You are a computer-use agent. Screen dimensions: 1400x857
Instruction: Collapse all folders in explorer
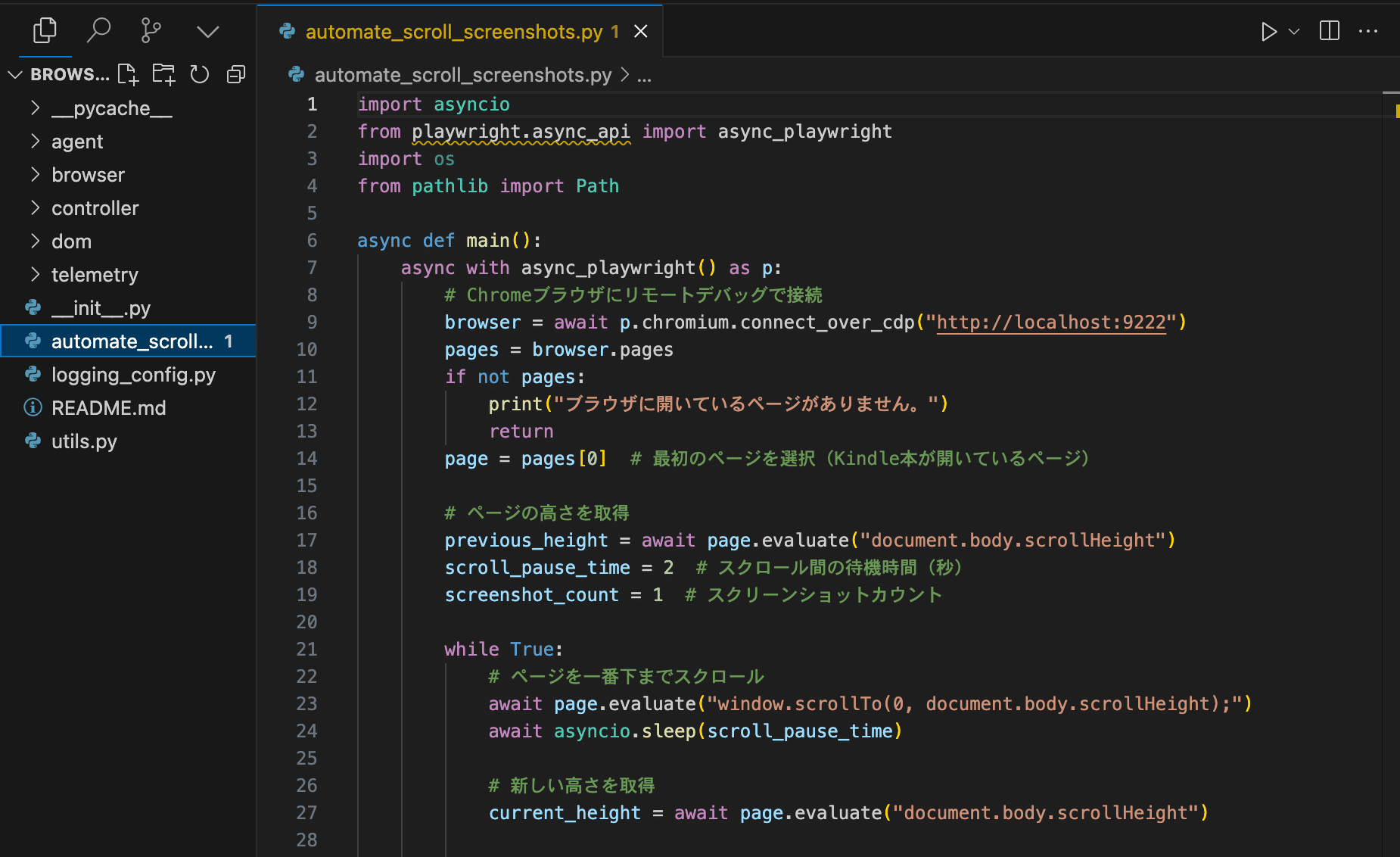(x=236, y=74)
